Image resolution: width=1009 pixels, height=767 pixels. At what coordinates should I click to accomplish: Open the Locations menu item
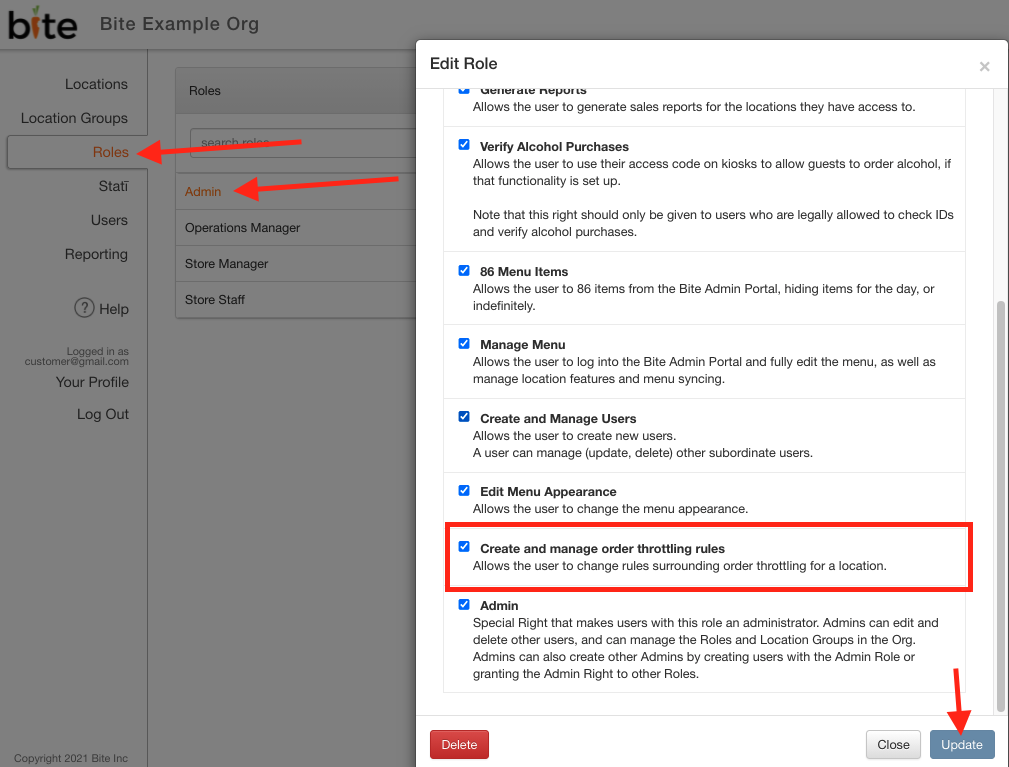96,84
